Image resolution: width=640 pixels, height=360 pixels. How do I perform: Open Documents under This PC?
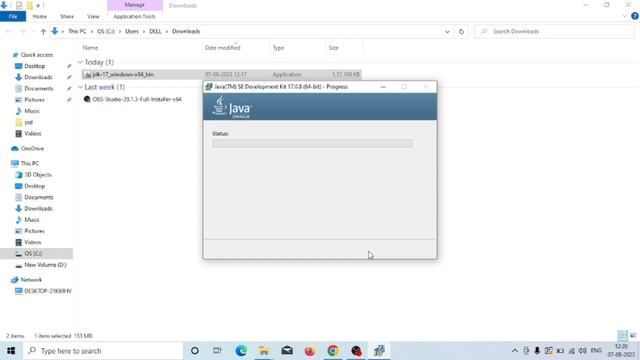38,197
